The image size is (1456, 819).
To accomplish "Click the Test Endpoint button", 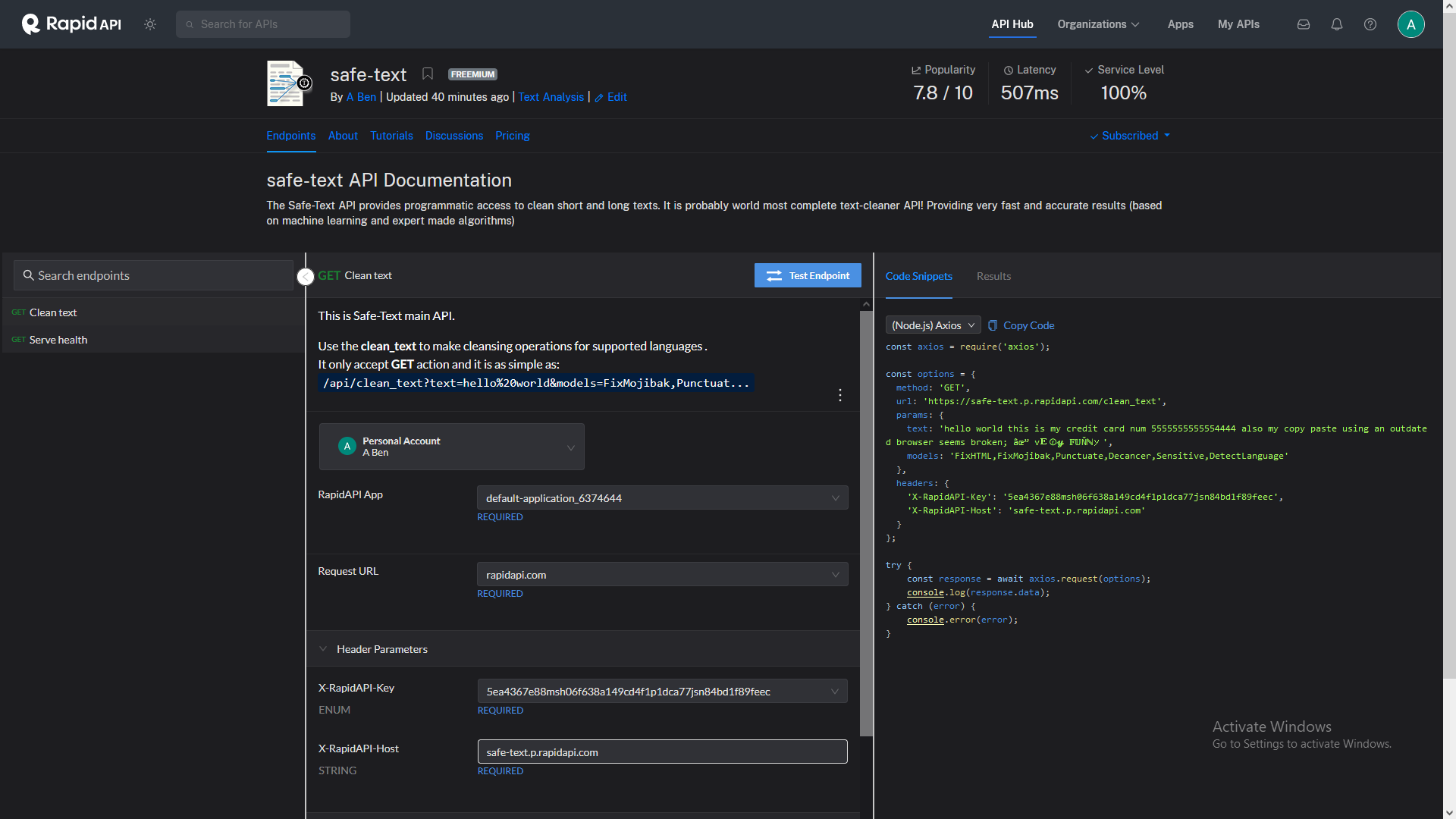I will point(808,275).
